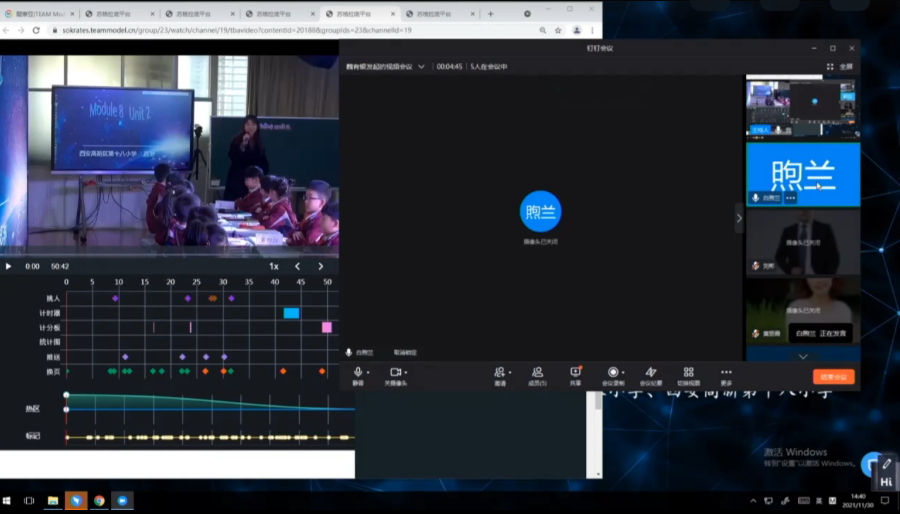Expand more participants chevron below thumbnails

(803, 356)
